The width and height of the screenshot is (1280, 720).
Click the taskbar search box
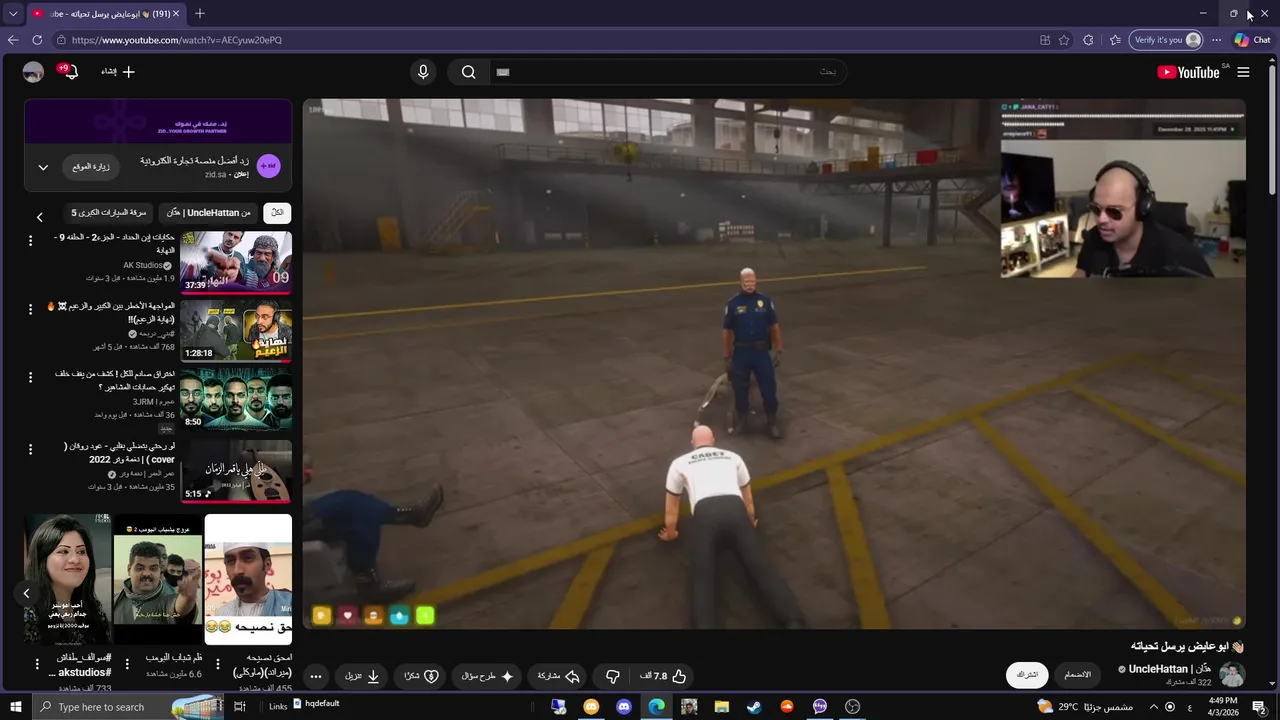click(x=130, y=707)
